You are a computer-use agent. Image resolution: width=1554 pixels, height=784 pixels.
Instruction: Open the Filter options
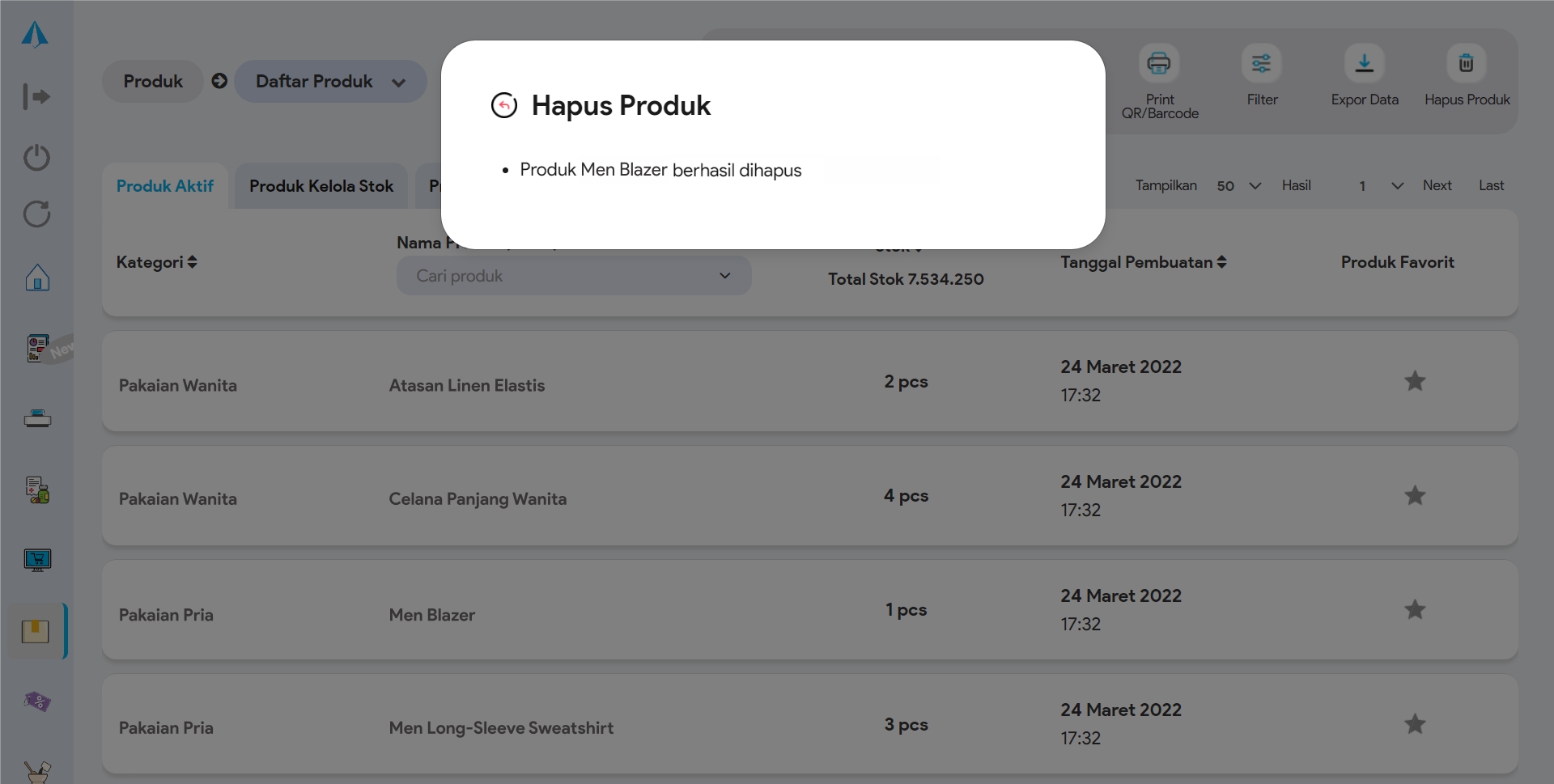point(1261,64)
